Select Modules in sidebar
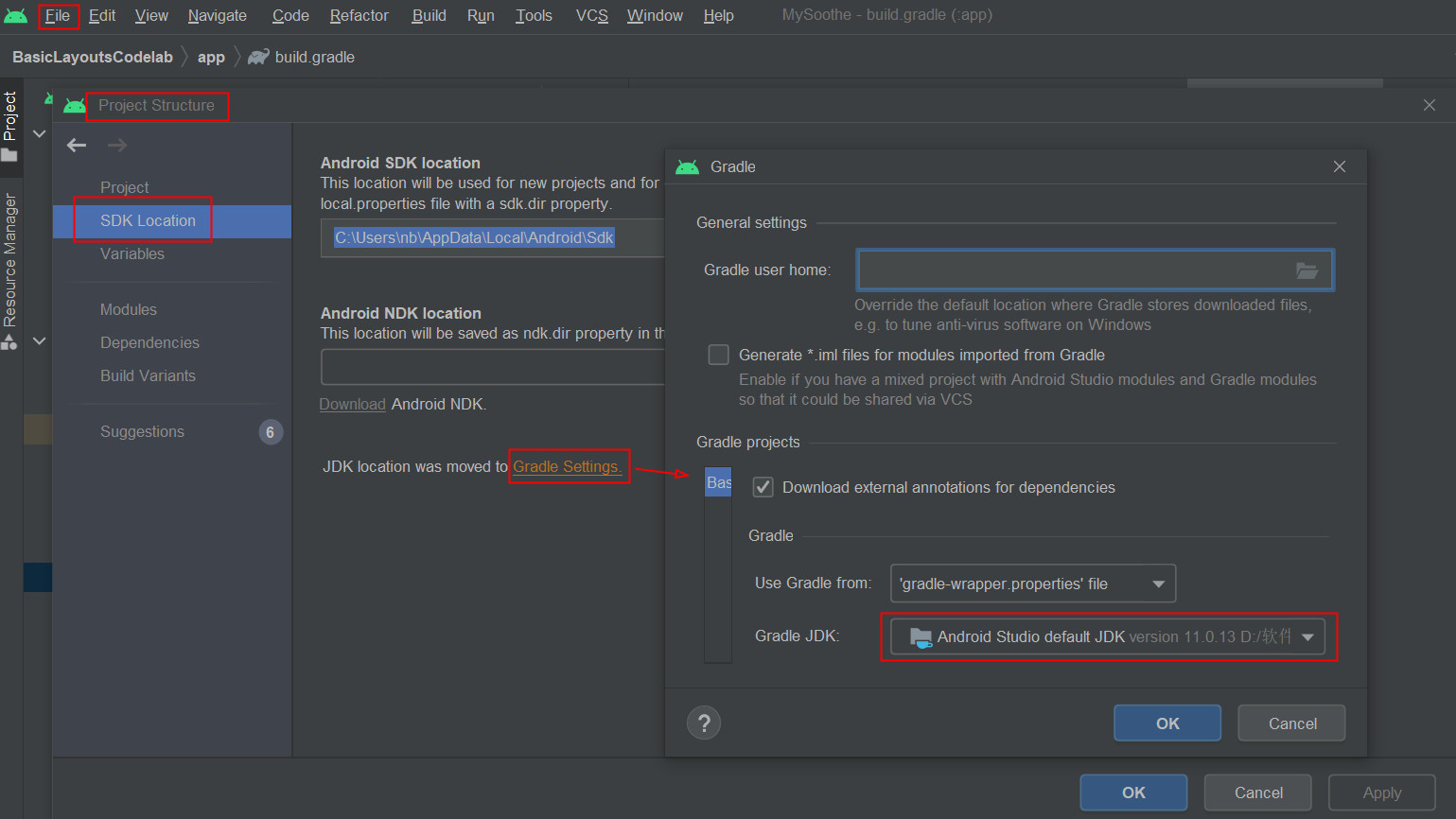The image size is (1456, 819). 129,310
